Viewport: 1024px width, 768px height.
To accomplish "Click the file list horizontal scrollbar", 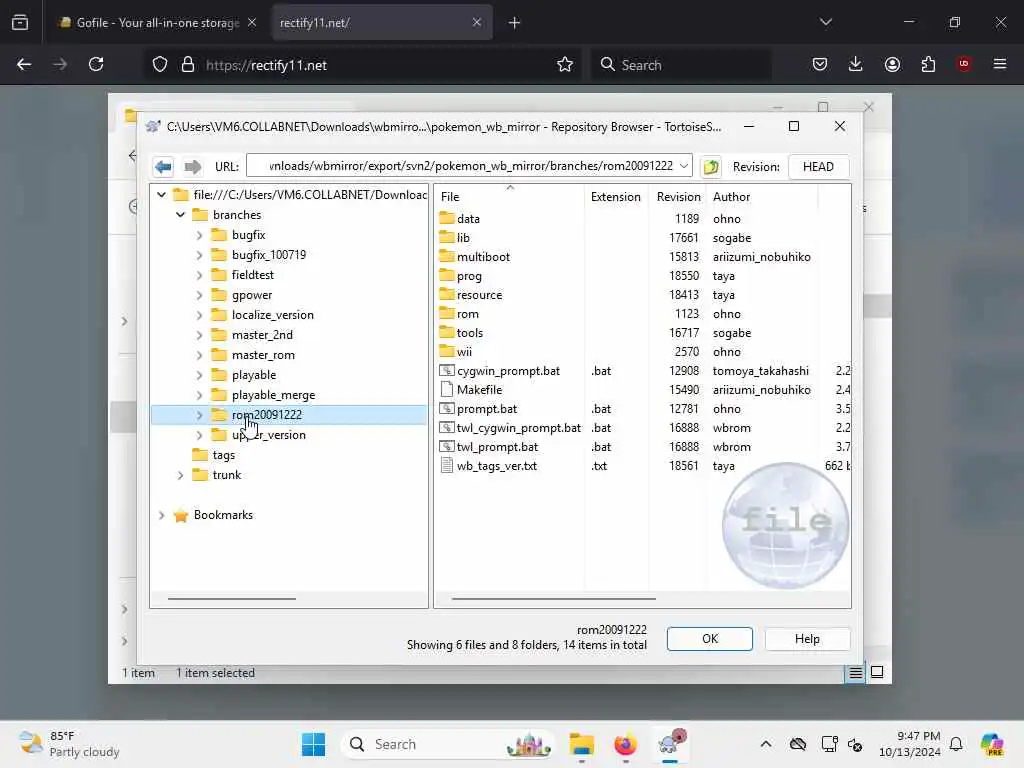I will [553, 598].
